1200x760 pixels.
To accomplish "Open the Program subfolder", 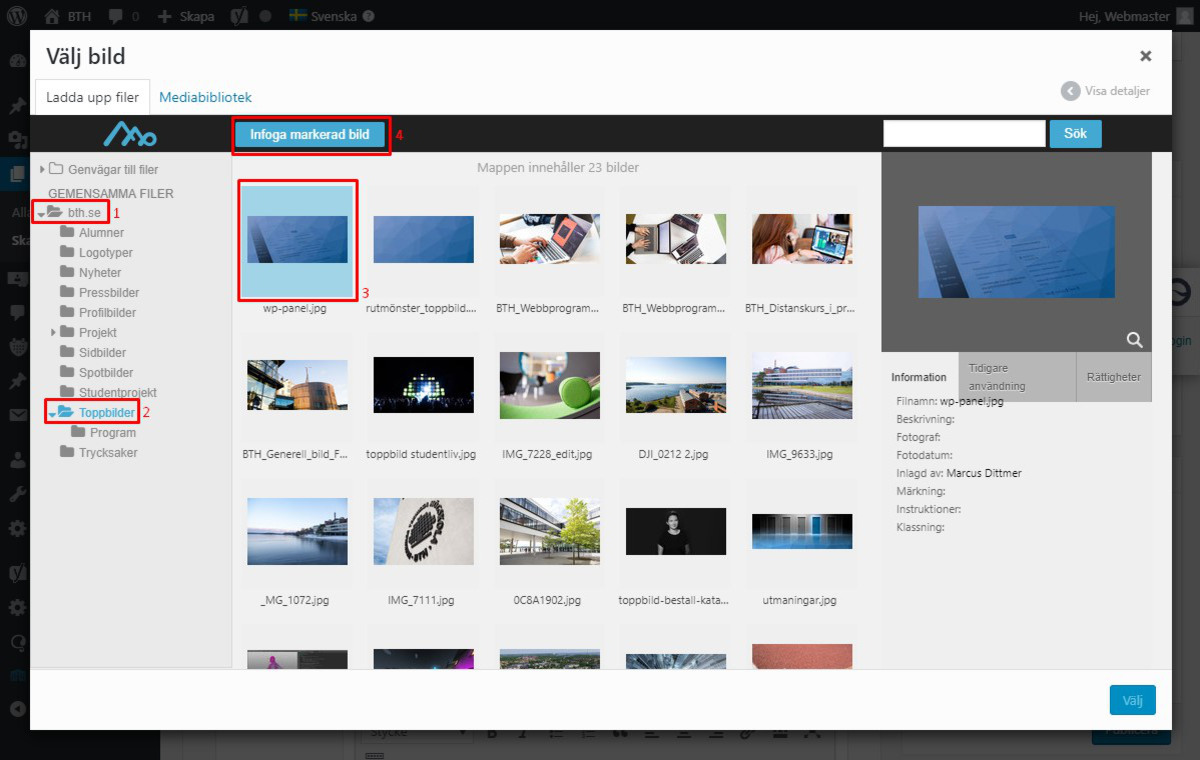I will pyautogui.click(x=113, y=432).
